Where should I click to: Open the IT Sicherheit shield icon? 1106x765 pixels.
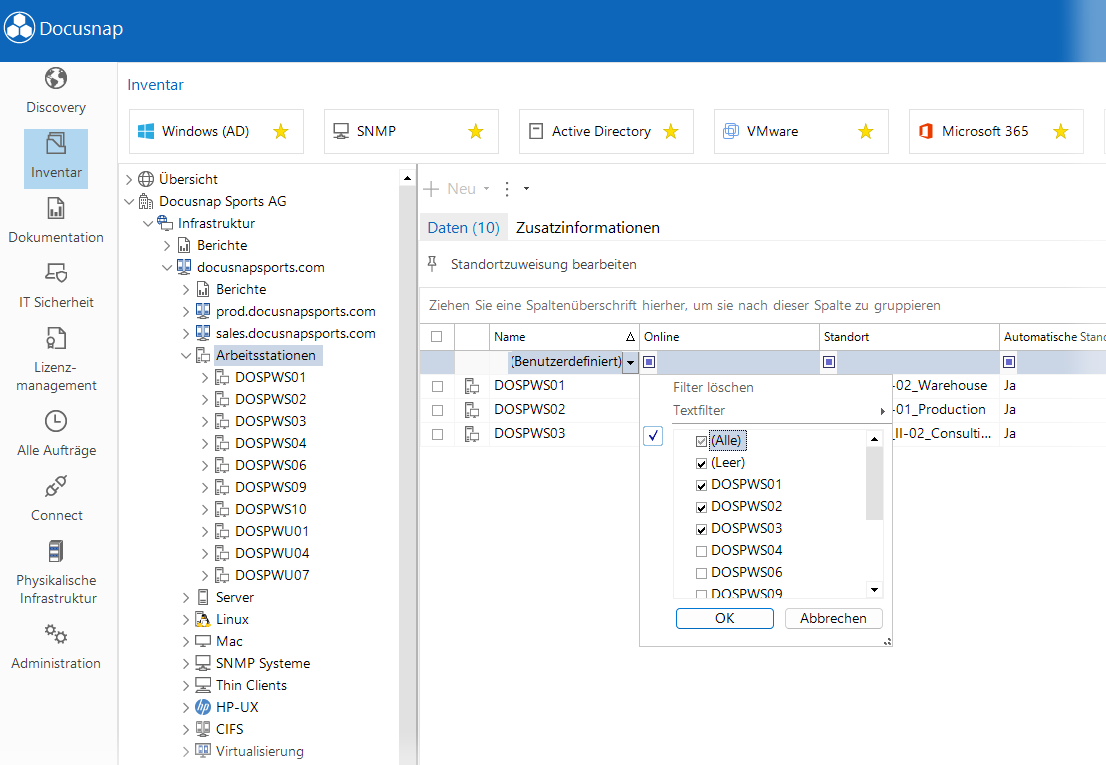pyautogui.click(x=56, y=273)
